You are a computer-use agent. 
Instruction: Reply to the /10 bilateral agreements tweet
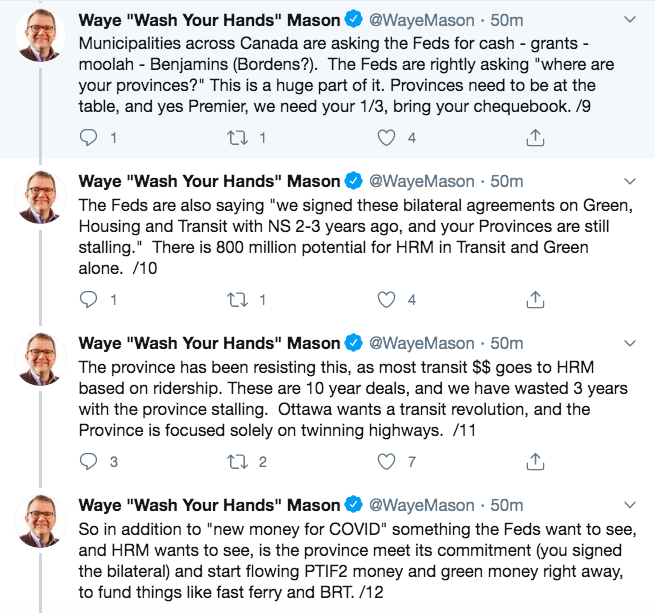coord(88,299)
